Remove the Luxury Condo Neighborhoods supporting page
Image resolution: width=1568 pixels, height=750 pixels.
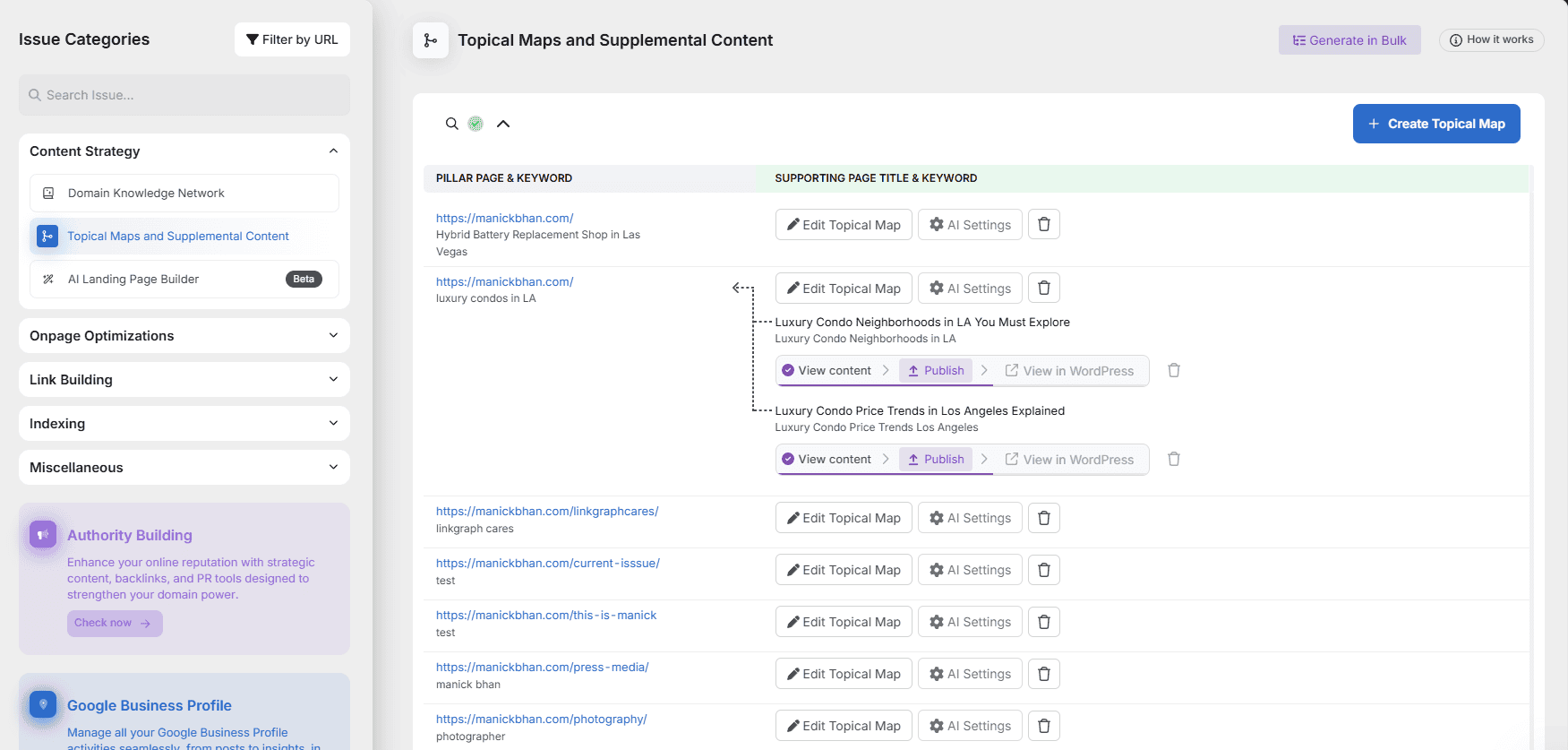(1173, 370)
